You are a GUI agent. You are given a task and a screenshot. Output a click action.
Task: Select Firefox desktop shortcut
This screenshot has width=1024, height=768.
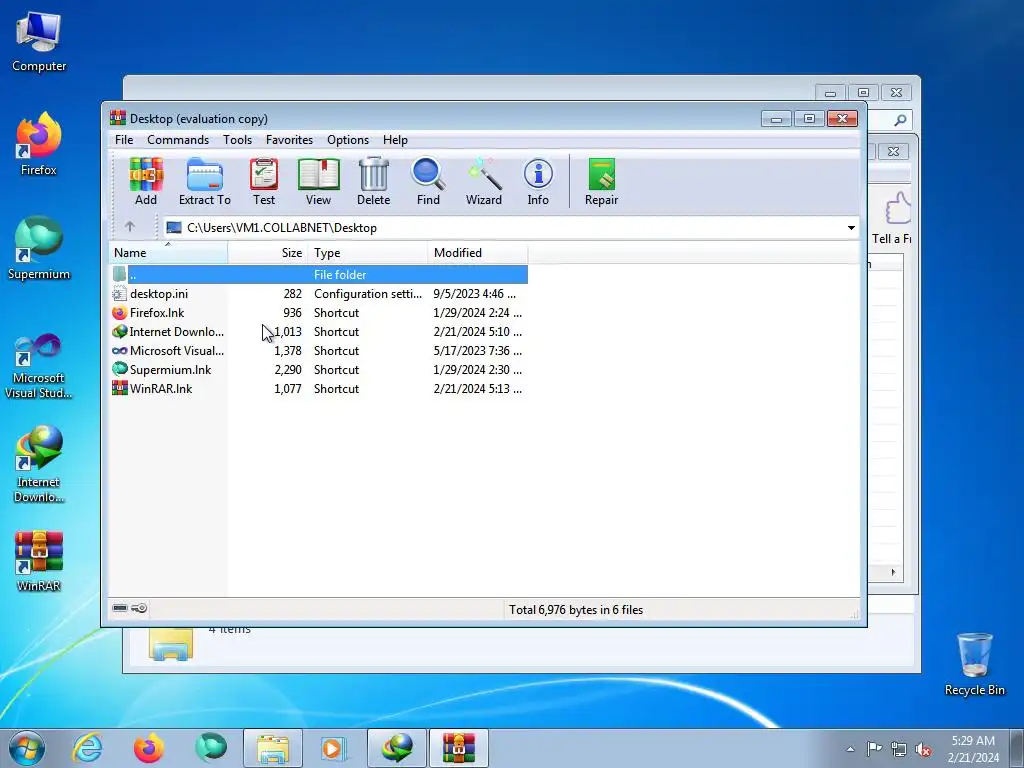click(x=39, y=144)
